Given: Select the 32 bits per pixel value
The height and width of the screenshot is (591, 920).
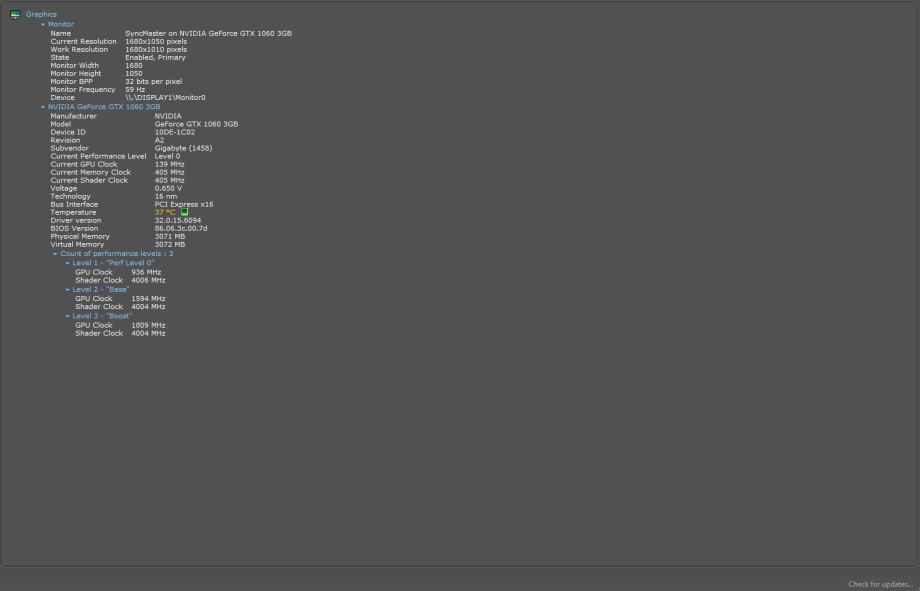Looking at the screenshot, I should point(153,82).
